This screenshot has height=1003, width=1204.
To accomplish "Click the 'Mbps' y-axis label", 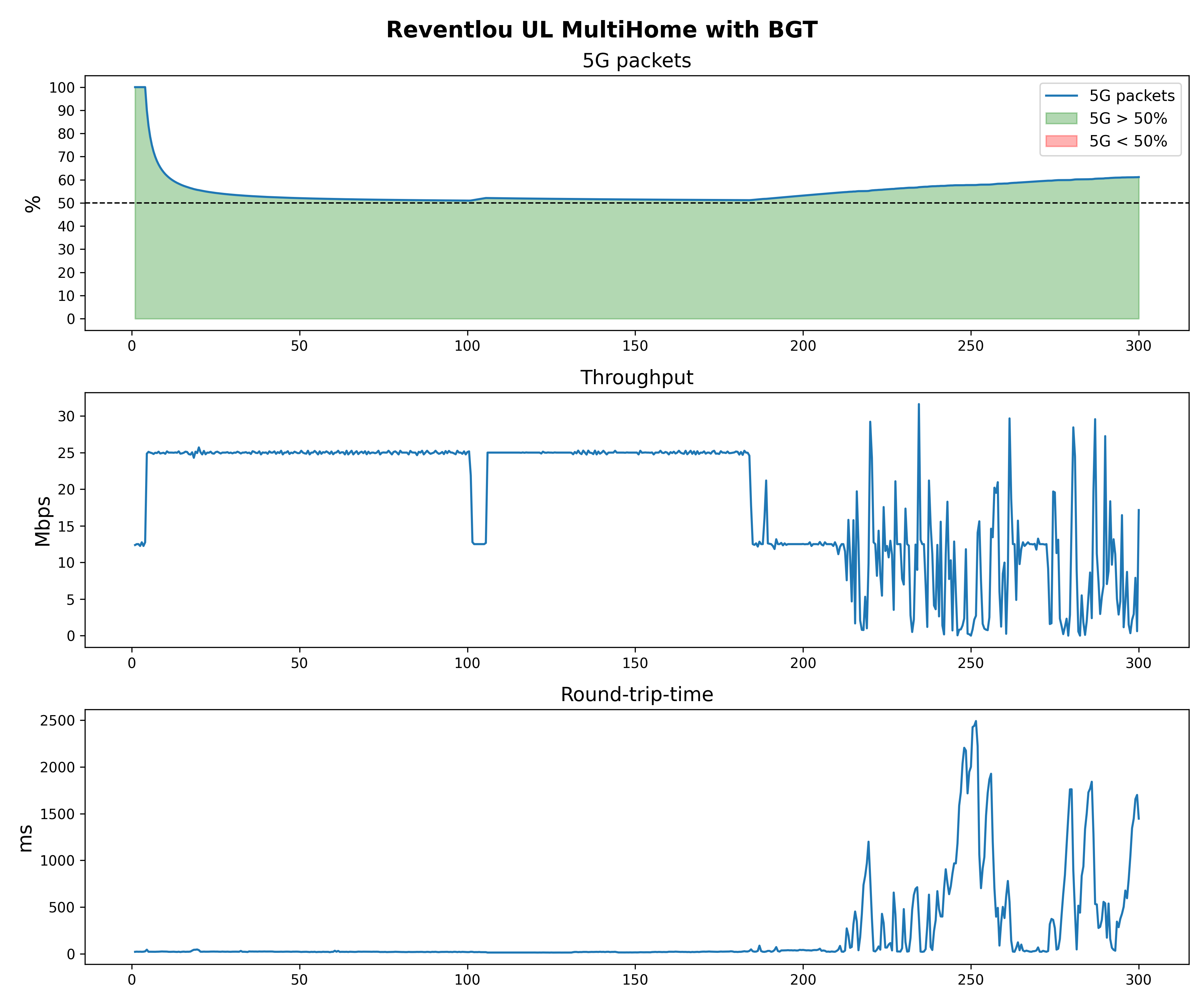I will (x=42, y=521).
